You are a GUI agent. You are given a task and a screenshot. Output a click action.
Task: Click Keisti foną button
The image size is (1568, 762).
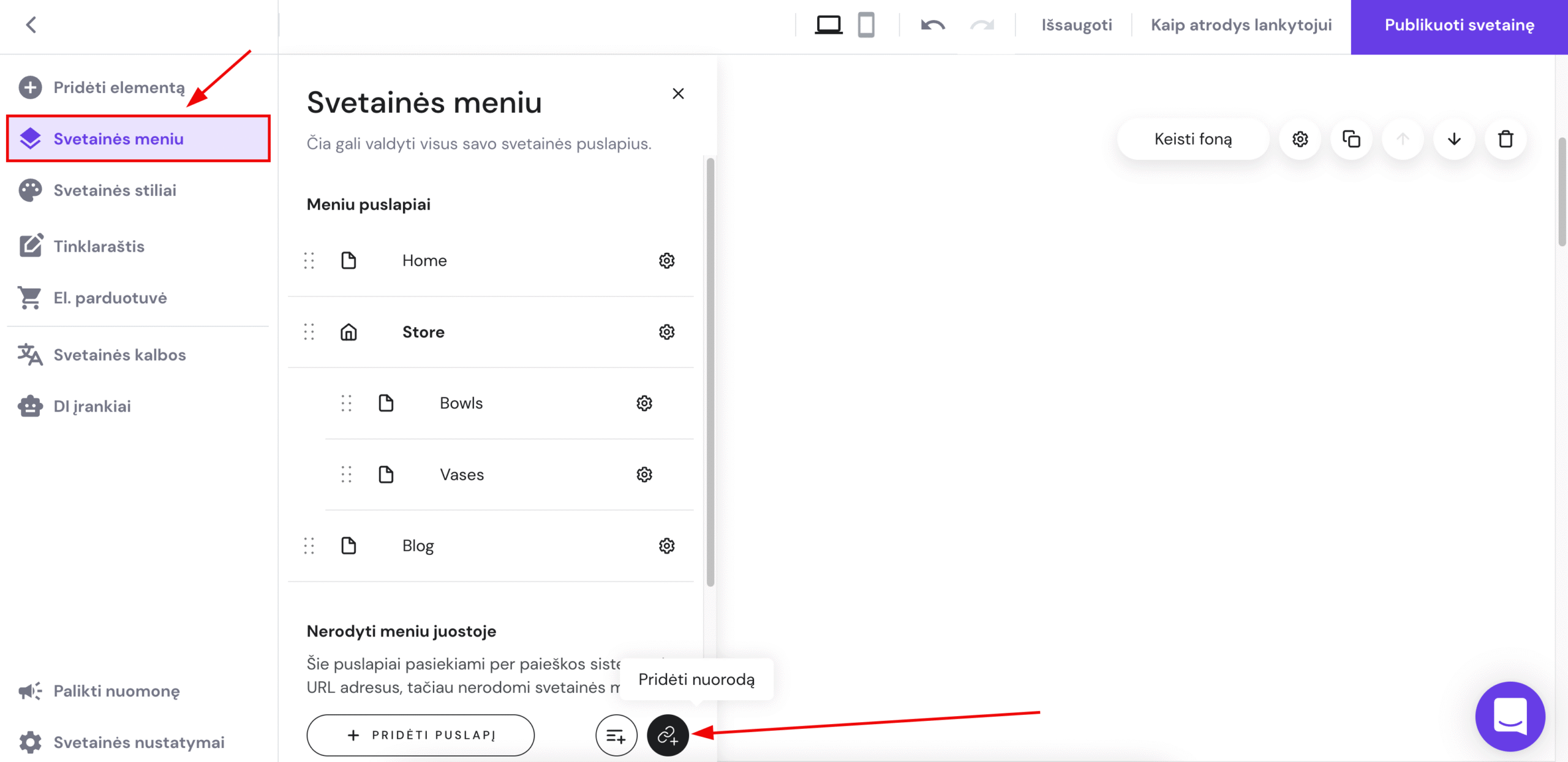point(1193,139)
